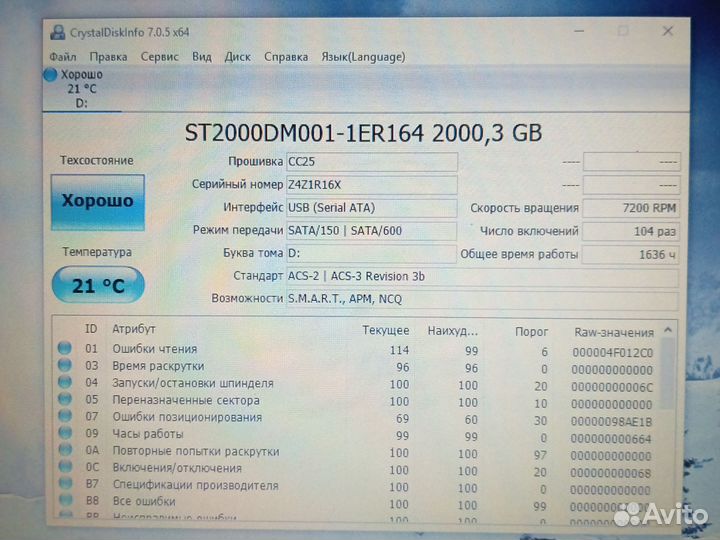This screenshot has height=540, width=720.
Task: Click the scroll-up arrow of the attribute list
Action: pos(668,330)
